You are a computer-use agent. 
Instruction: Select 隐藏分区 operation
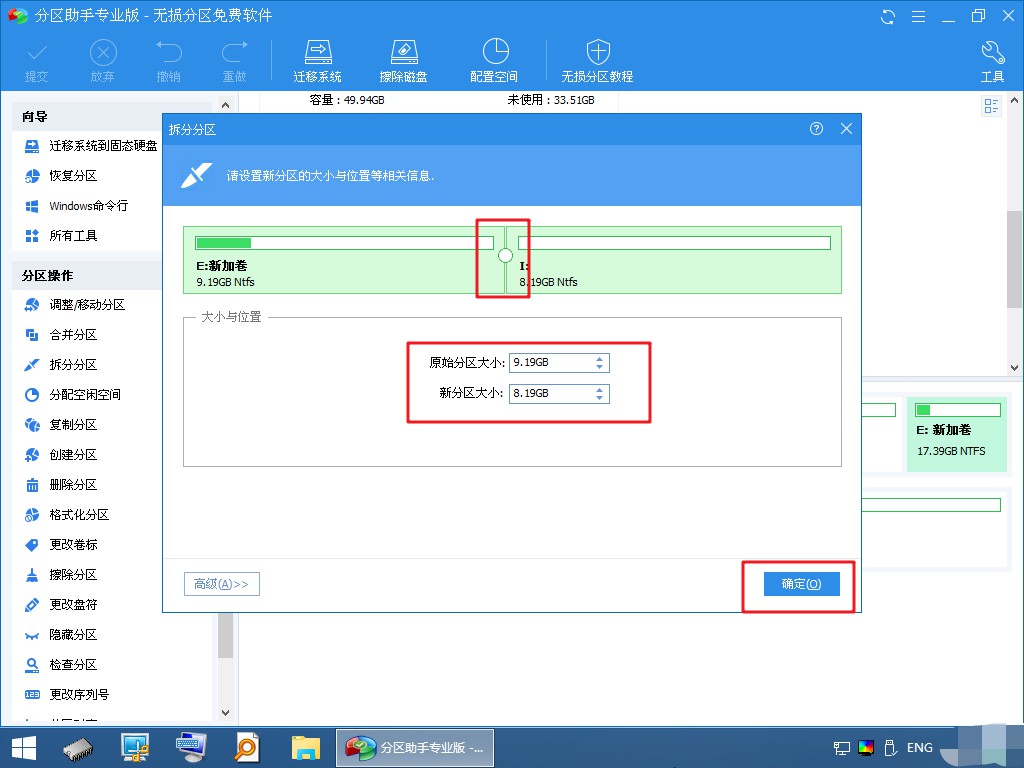[x=60, y=635]
